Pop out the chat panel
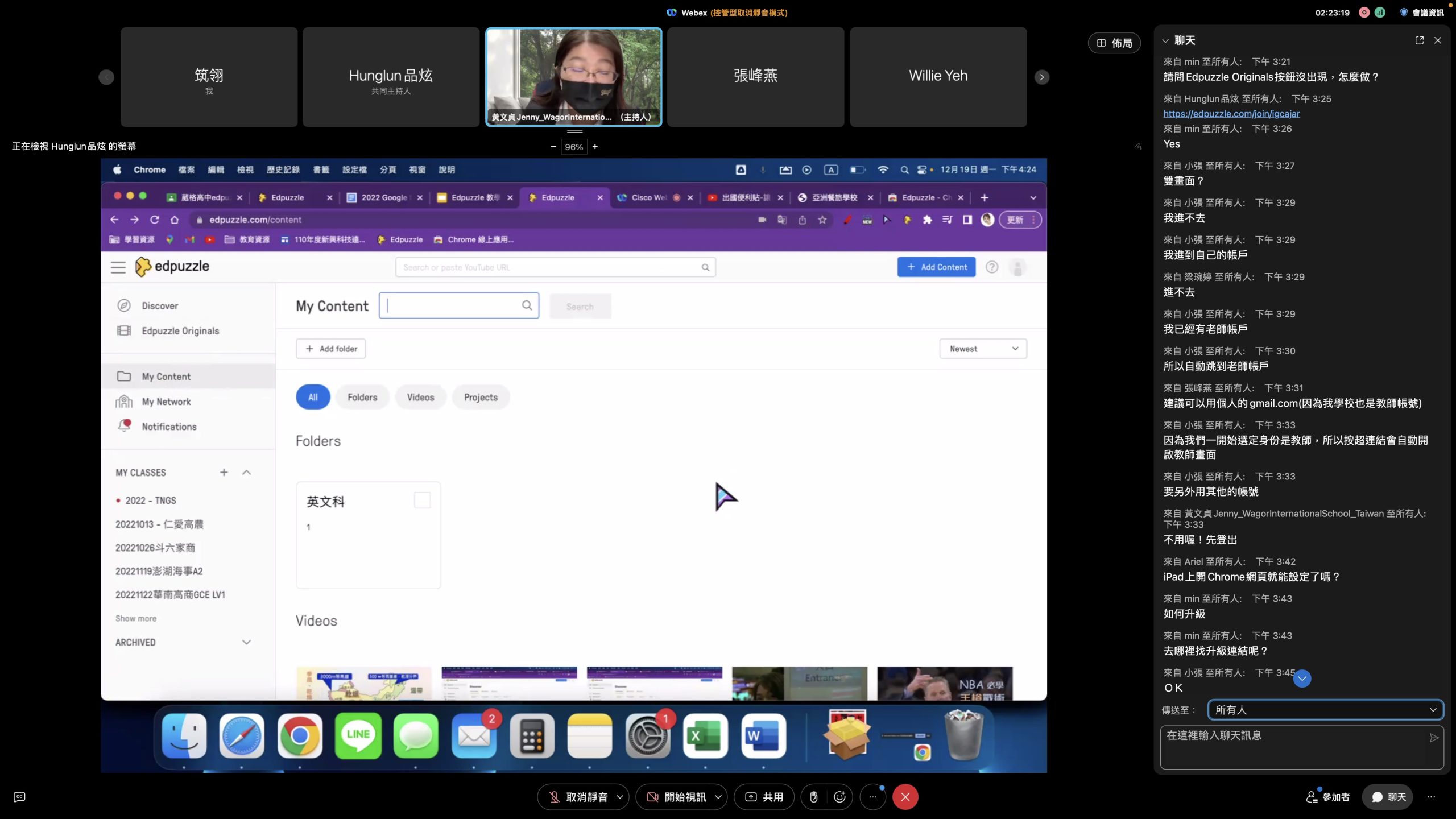 [x=1419, y=40]
